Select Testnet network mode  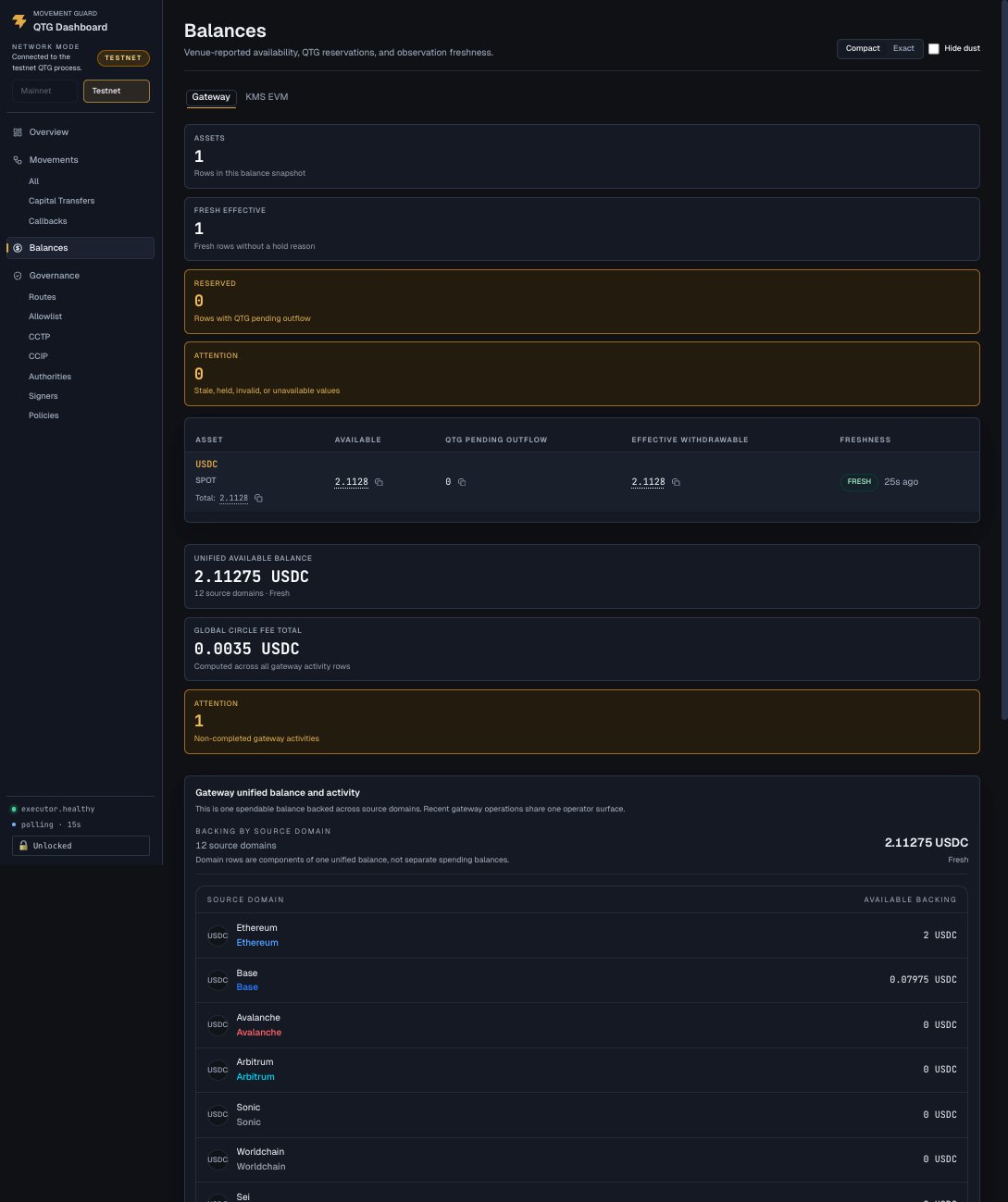(117, 91)
